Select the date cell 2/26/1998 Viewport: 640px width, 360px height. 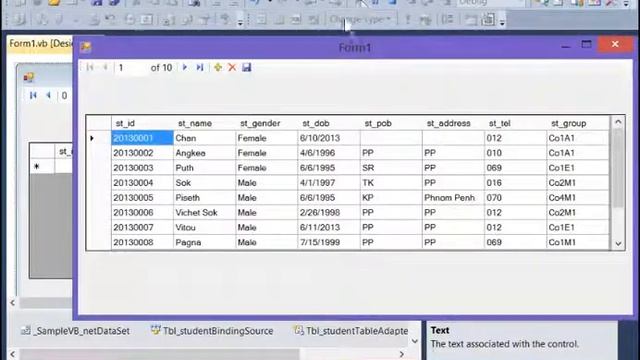click(x=329, y=213)
